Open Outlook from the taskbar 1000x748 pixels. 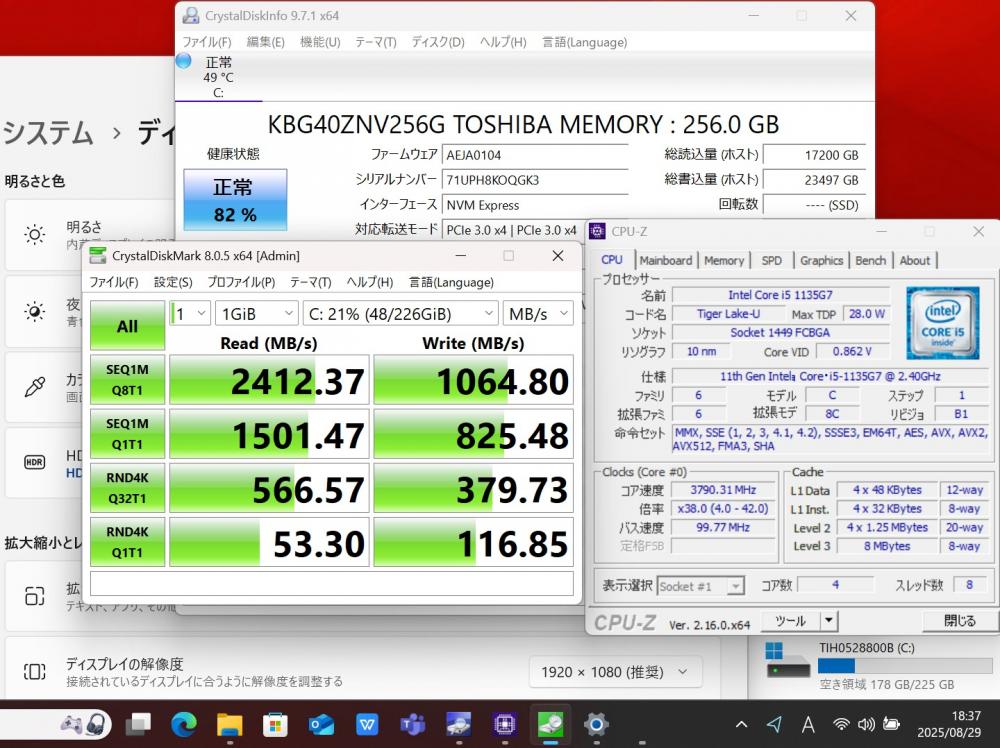(x=321, y=724)
